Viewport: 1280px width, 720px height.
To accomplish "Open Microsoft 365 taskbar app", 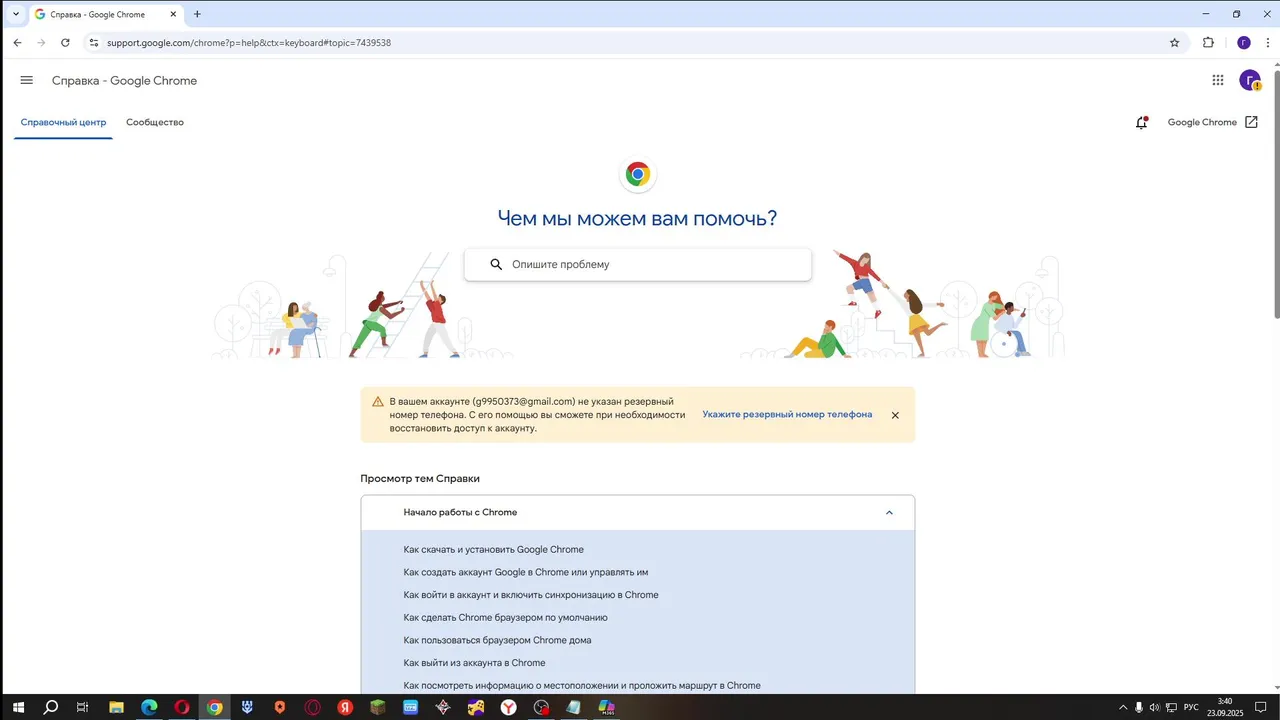I will pos(607,707).
